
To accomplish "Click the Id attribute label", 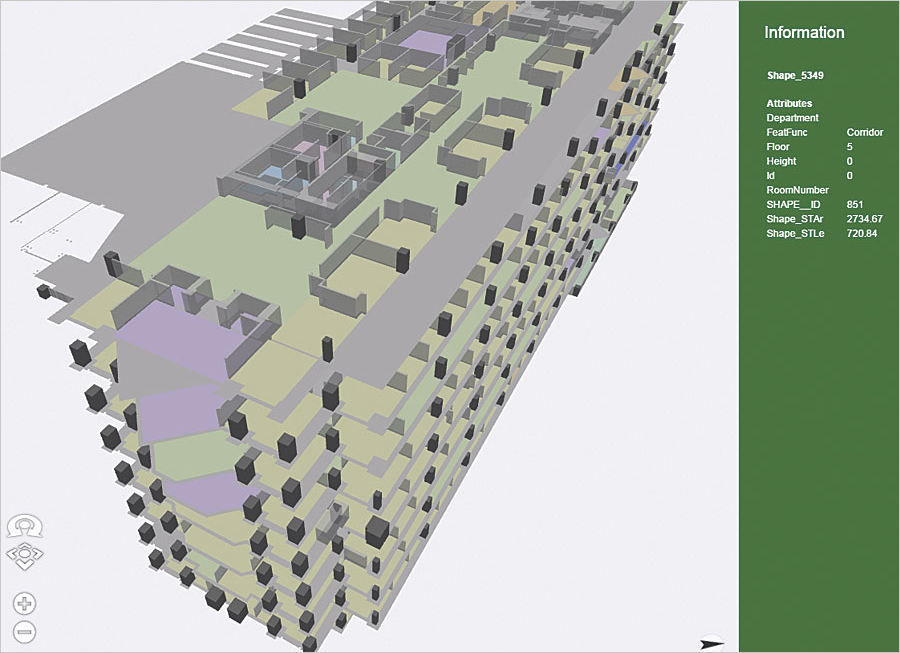I will tap(770, 176).
